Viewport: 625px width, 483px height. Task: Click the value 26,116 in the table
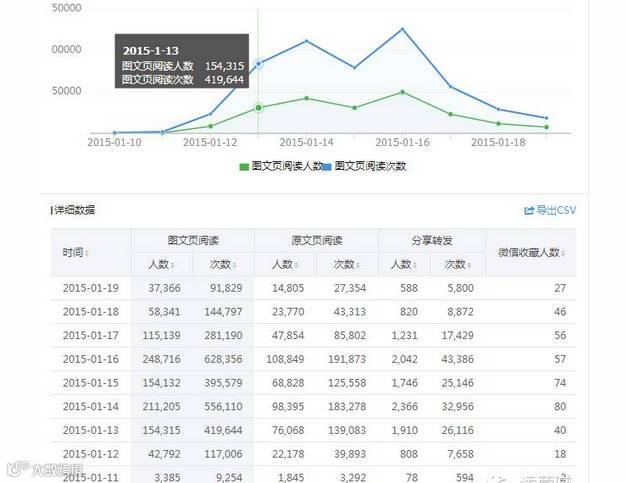click(x=458, y=430)
